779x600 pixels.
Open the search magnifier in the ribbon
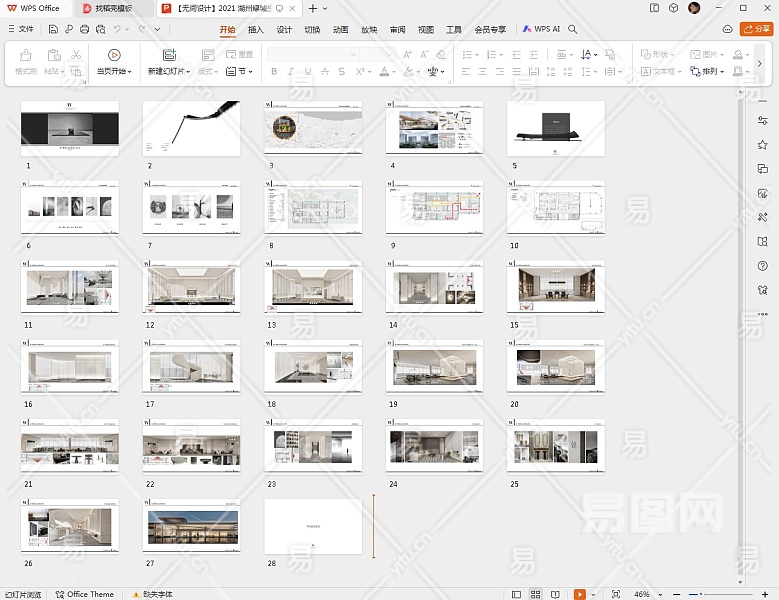(x=573, y=30)
